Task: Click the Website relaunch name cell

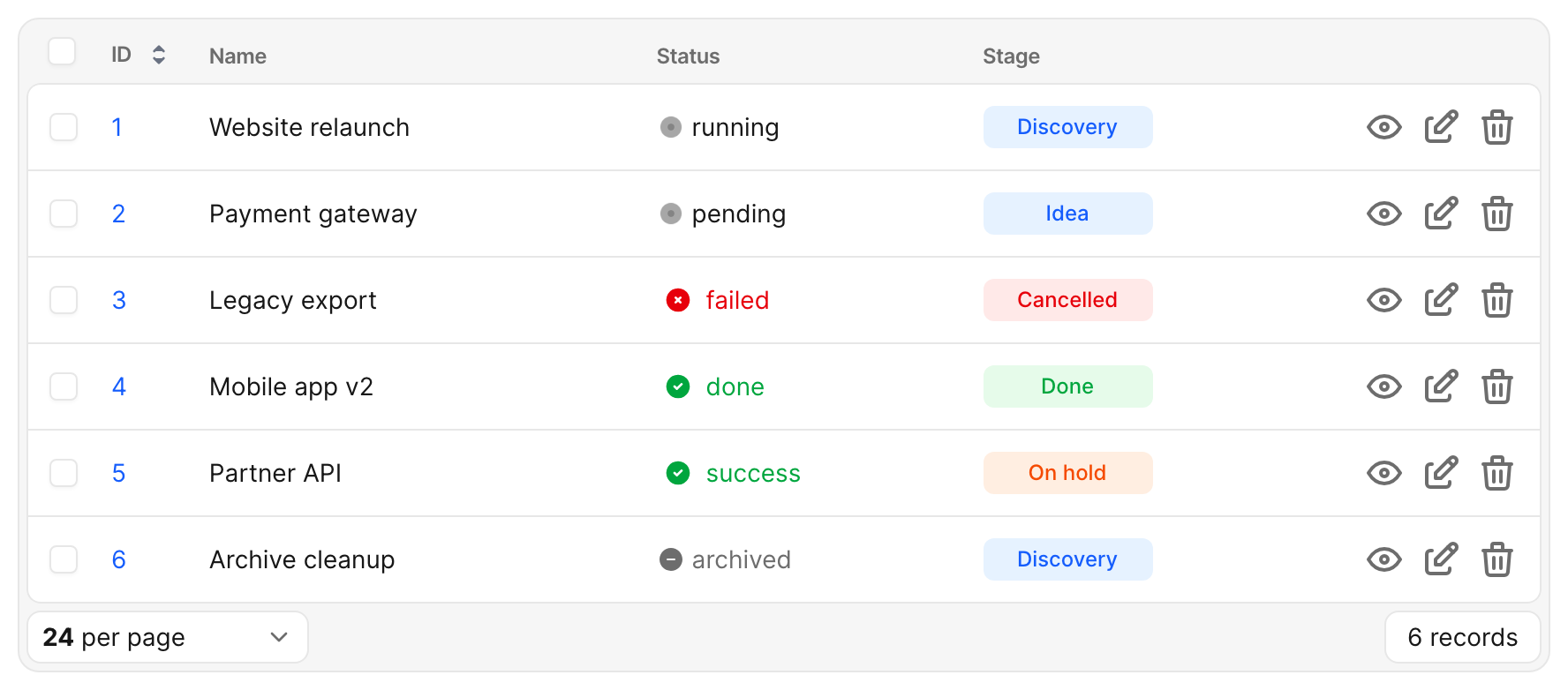Action: (309, 127)
